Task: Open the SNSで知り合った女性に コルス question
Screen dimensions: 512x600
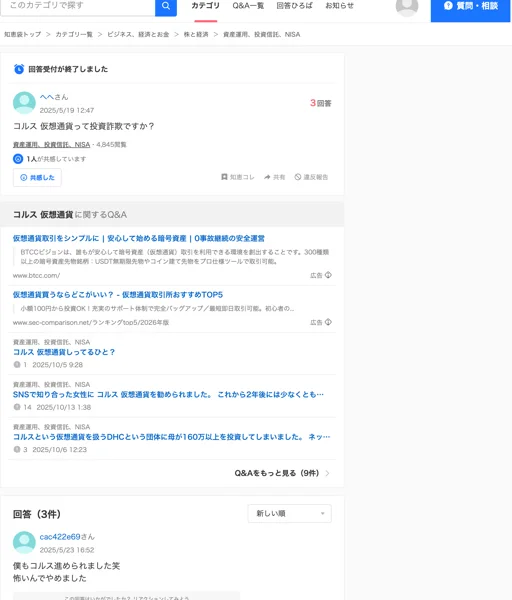Action: pyautogui.click(x=168, y=395)
